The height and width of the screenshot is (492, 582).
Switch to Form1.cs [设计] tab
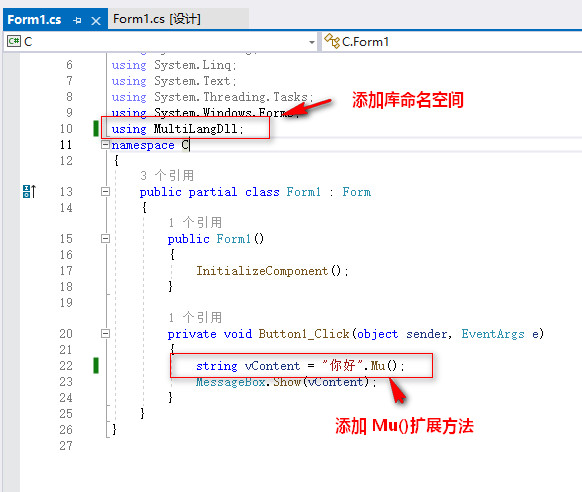click(156, 19)
